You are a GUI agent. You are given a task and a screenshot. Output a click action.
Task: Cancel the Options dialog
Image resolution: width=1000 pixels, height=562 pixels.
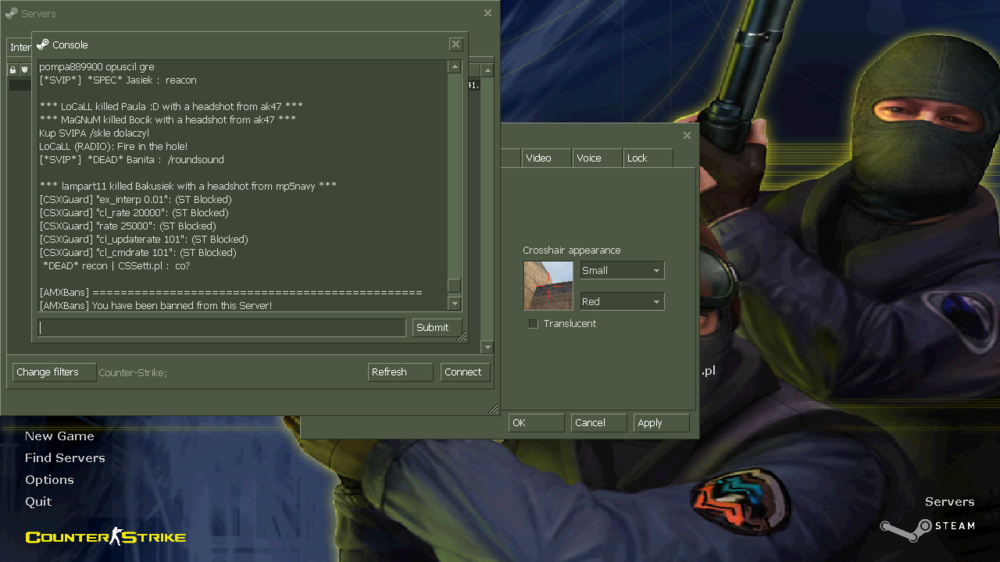[598, 423]
